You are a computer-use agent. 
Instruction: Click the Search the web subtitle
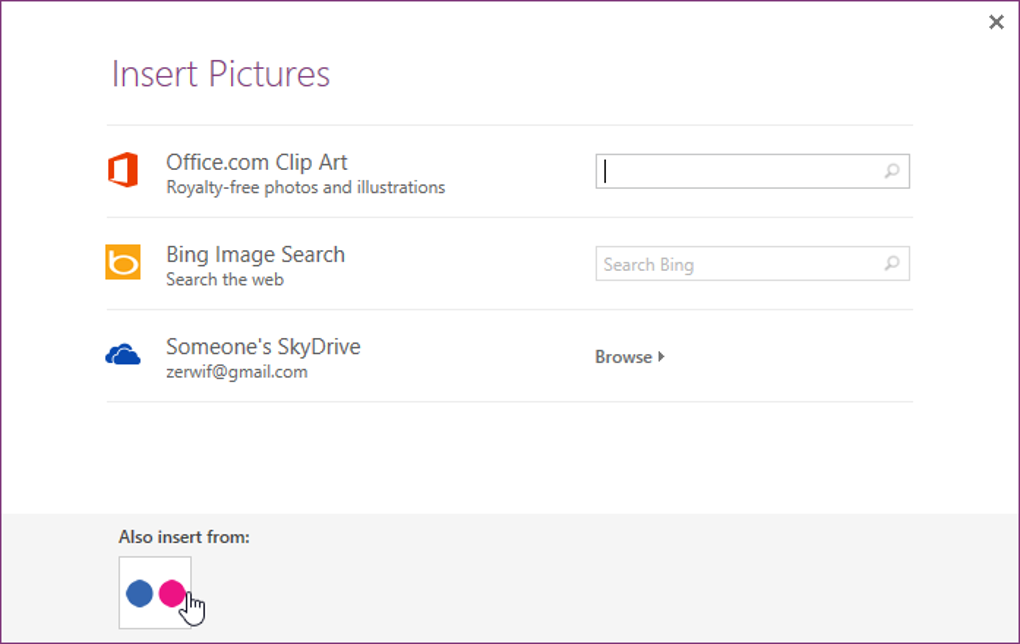(x=224, y=280)
